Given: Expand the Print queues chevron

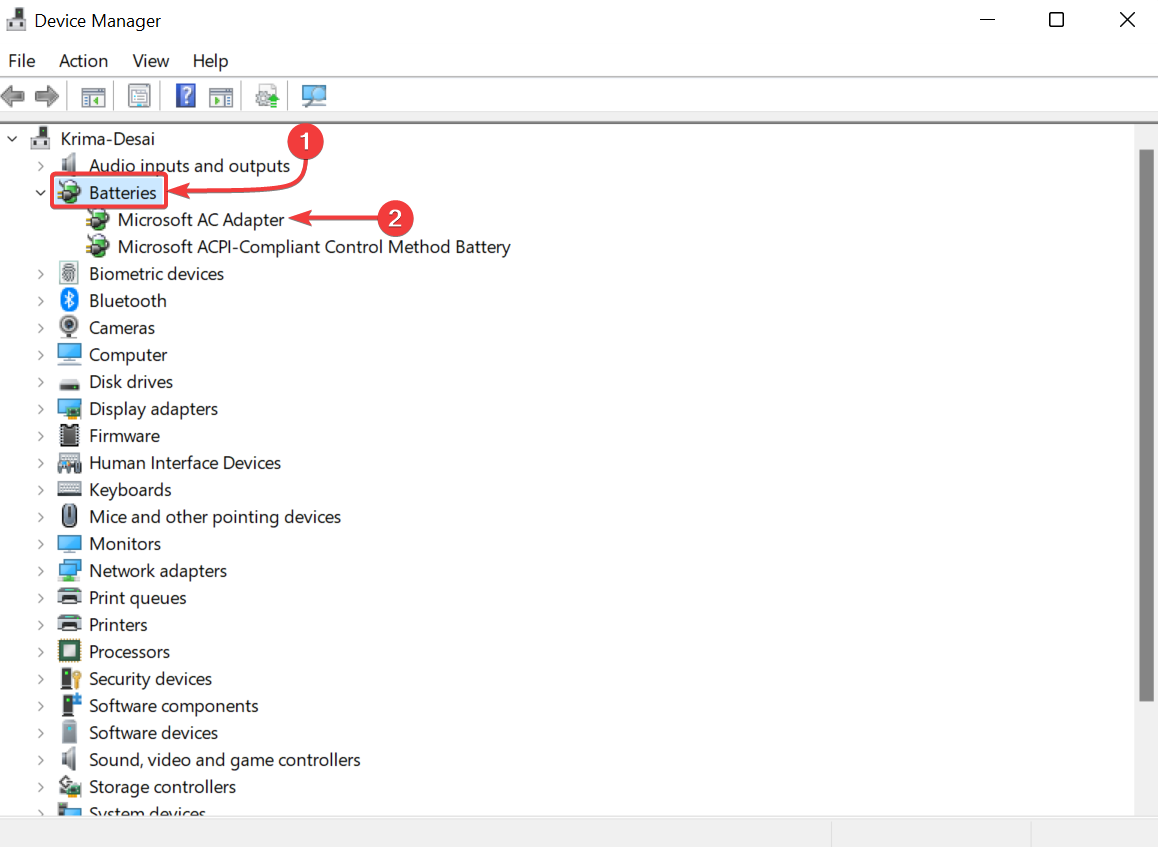Looking at the screenshot, I should (x=41, y=597).
